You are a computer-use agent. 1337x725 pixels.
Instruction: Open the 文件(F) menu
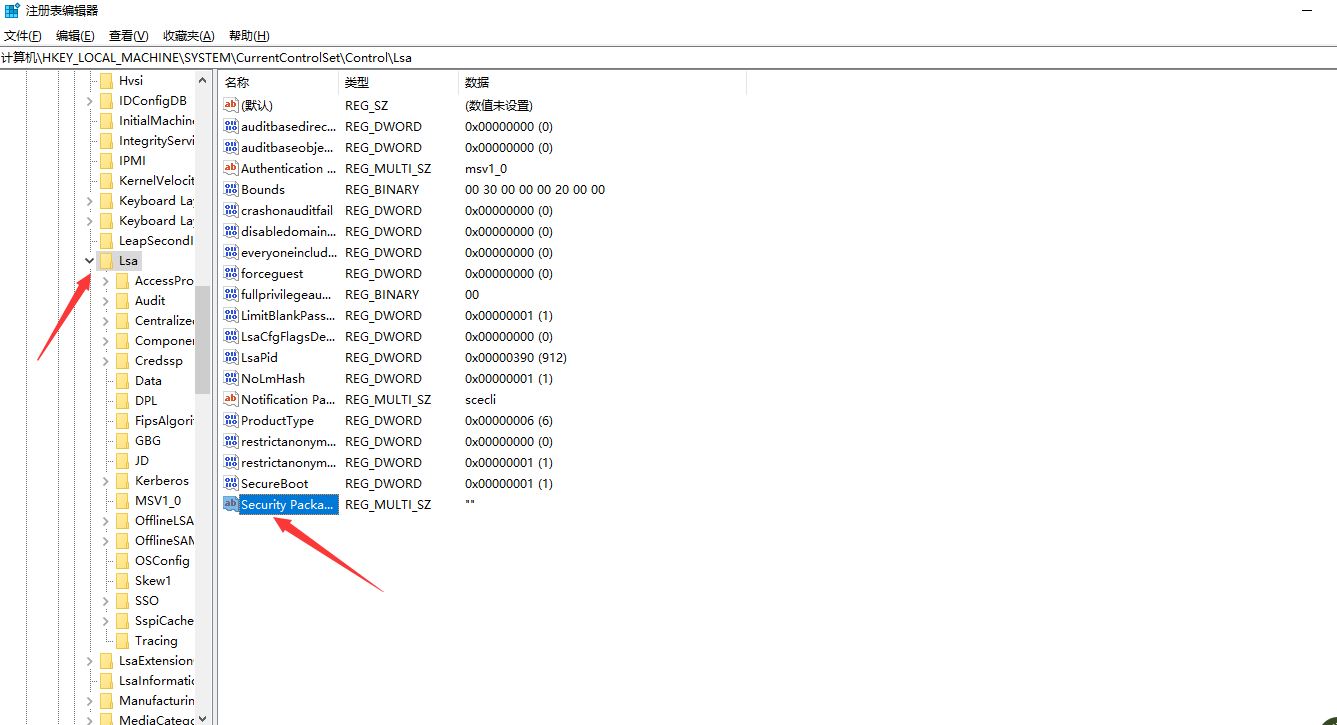pyautogui.click(x=23, y=36)
